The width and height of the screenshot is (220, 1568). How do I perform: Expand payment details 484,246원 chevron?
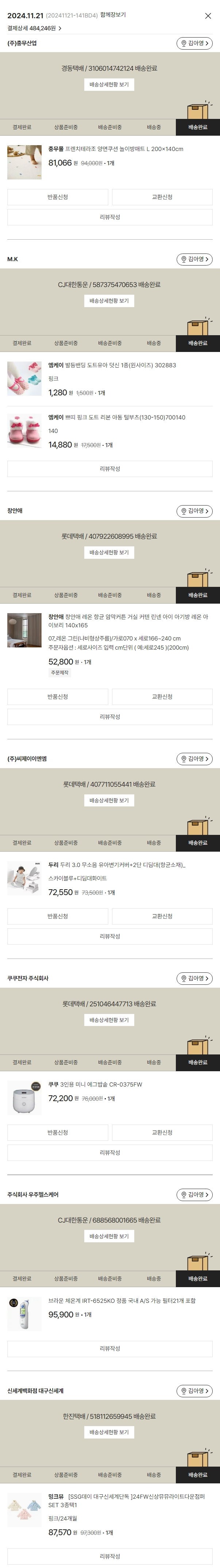point(60,28)
